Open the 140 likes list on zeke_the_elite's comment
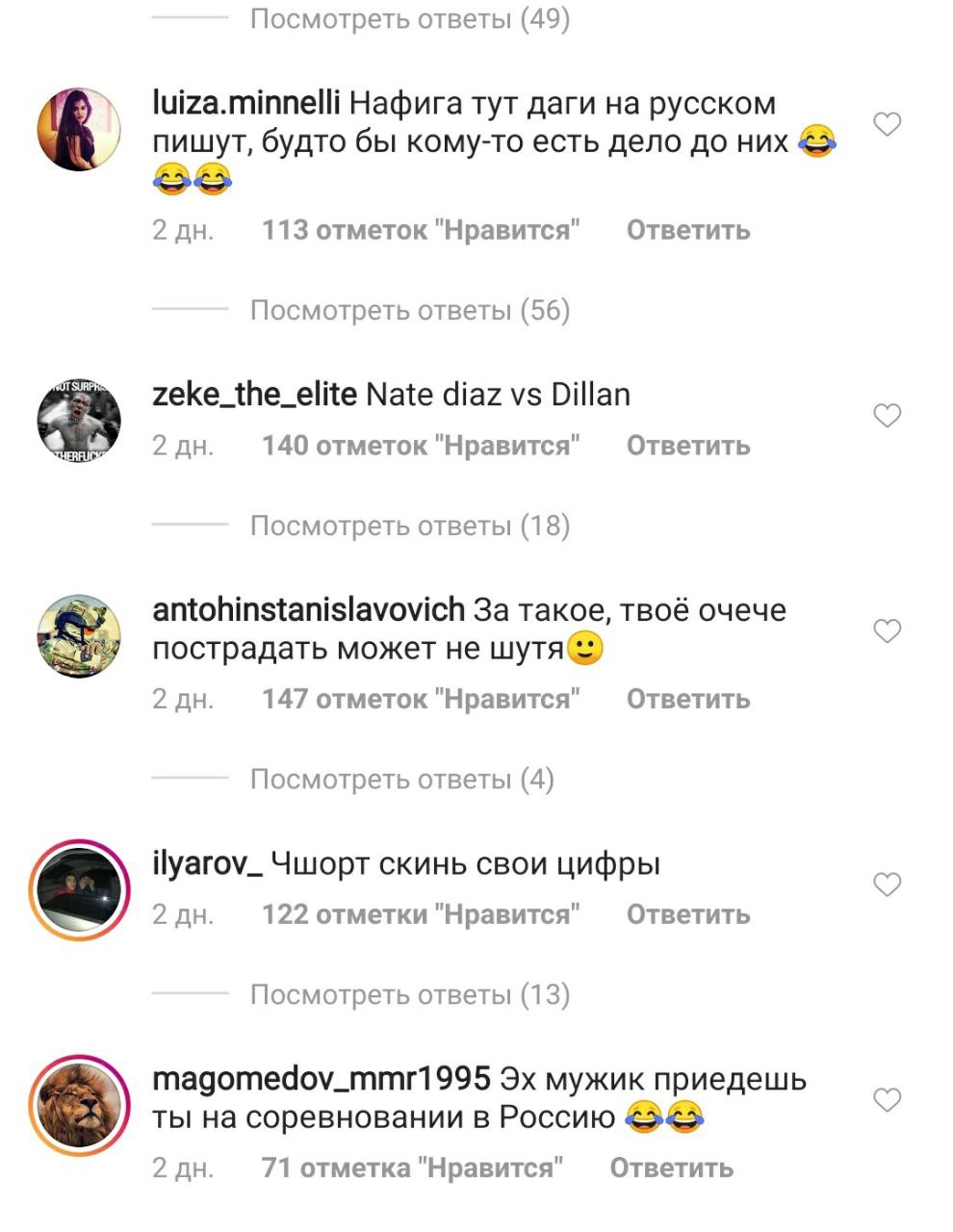 pyautogui.click(x=421, y=447)
